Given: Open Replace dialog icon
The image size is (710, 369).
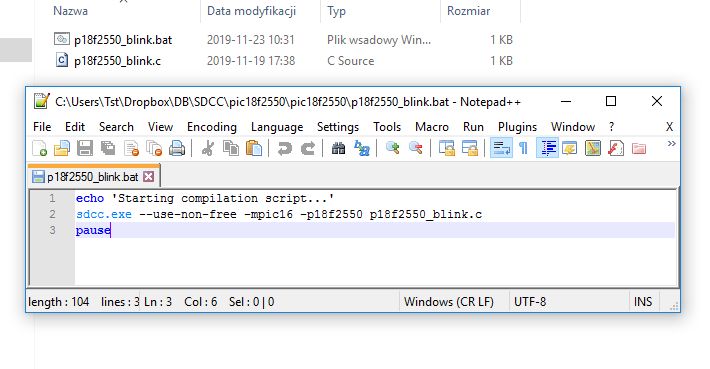Looking at the screenshot, I should (362, 149).
